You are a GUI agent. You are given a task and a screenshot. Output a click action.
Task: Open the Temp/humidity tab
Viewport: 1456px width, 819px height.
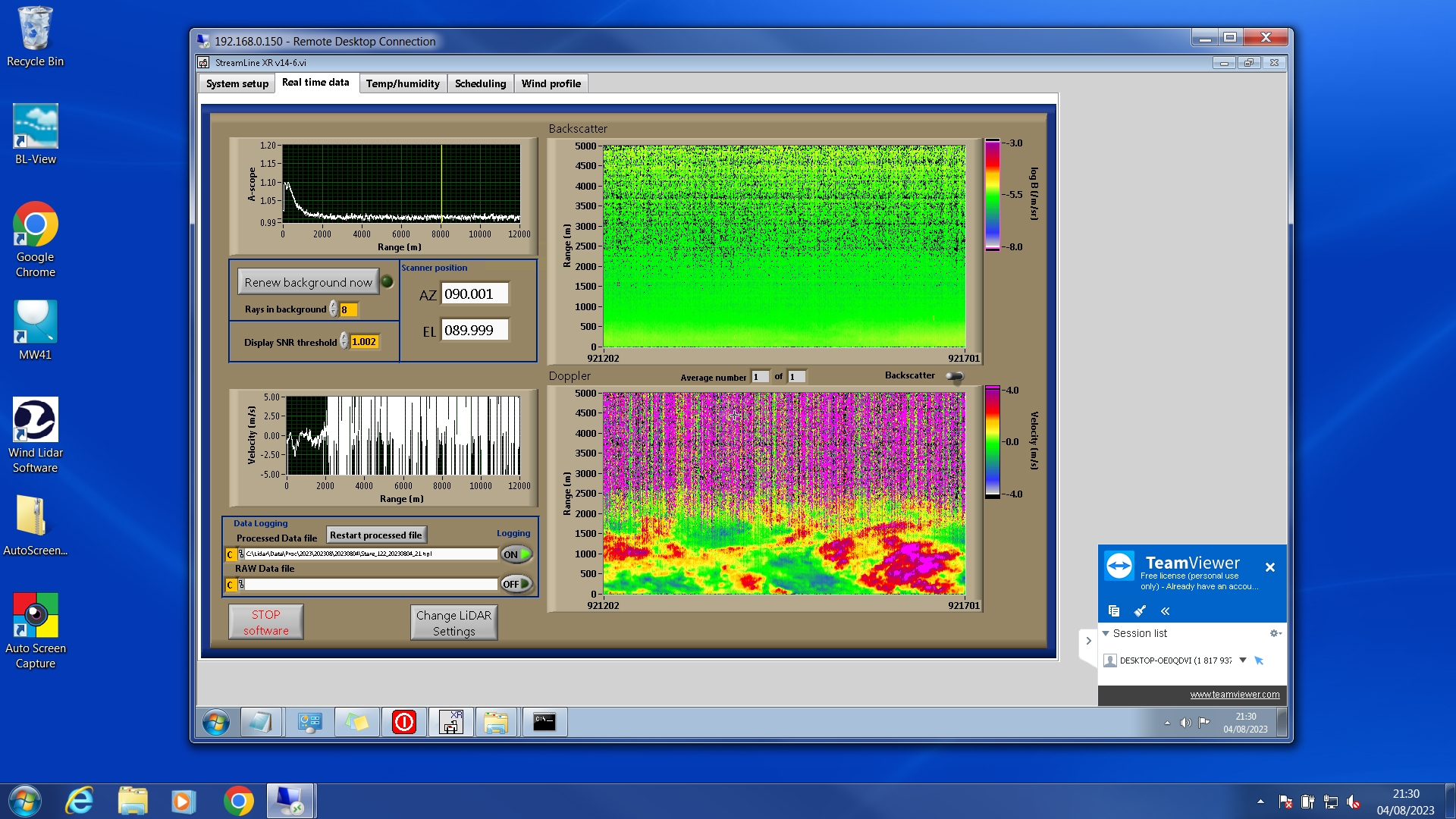click(x=403, y=83)
